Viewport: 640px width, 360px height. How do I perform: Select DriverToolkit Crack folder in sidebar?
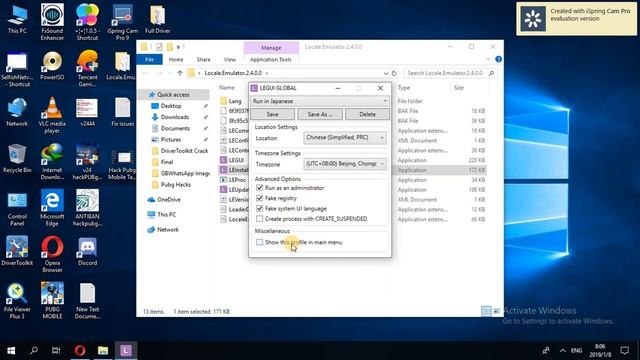tap(184, 151)
